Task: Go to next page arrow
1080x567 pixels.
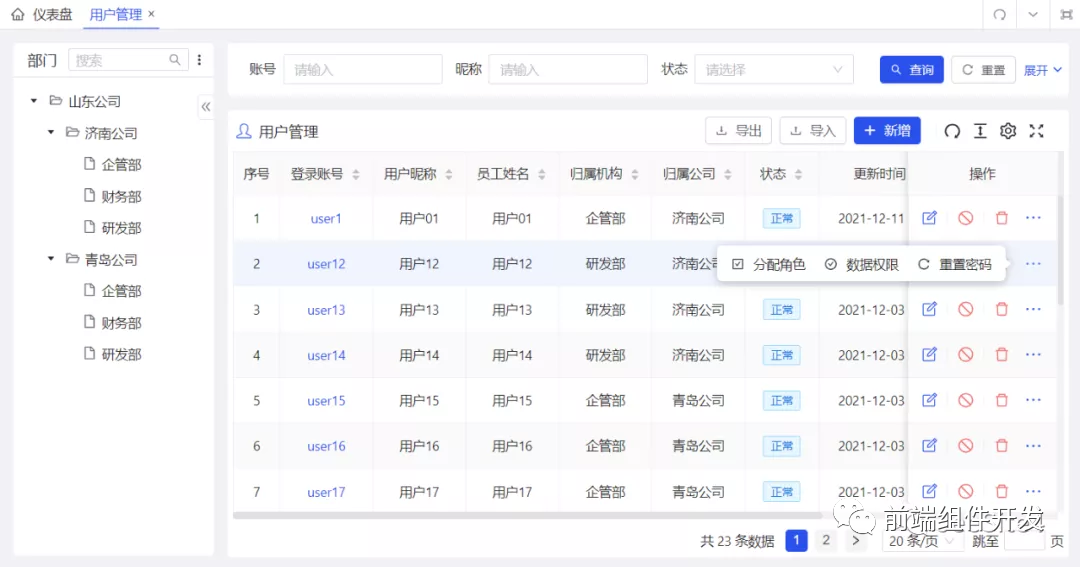Action: (x=855, y=541)
